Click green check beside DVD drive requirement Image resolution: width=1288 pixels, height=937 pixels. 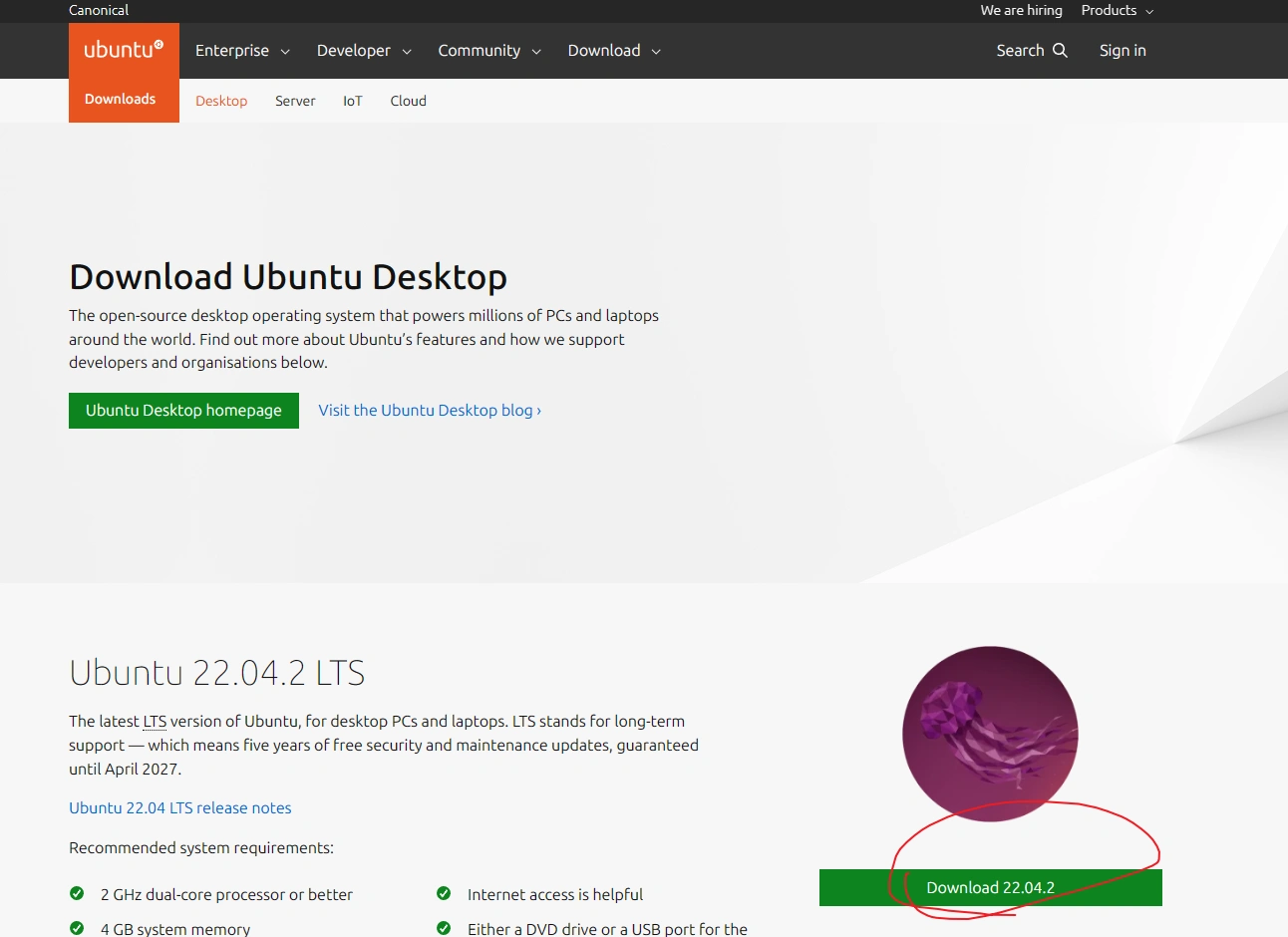pos(444,928)
